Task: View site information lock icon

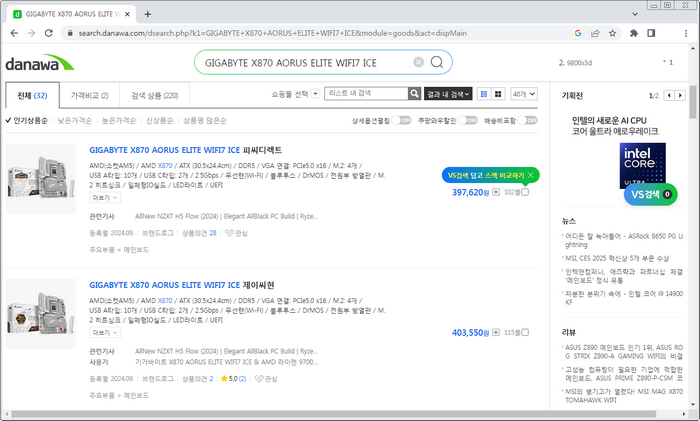Action: [70, 33]
